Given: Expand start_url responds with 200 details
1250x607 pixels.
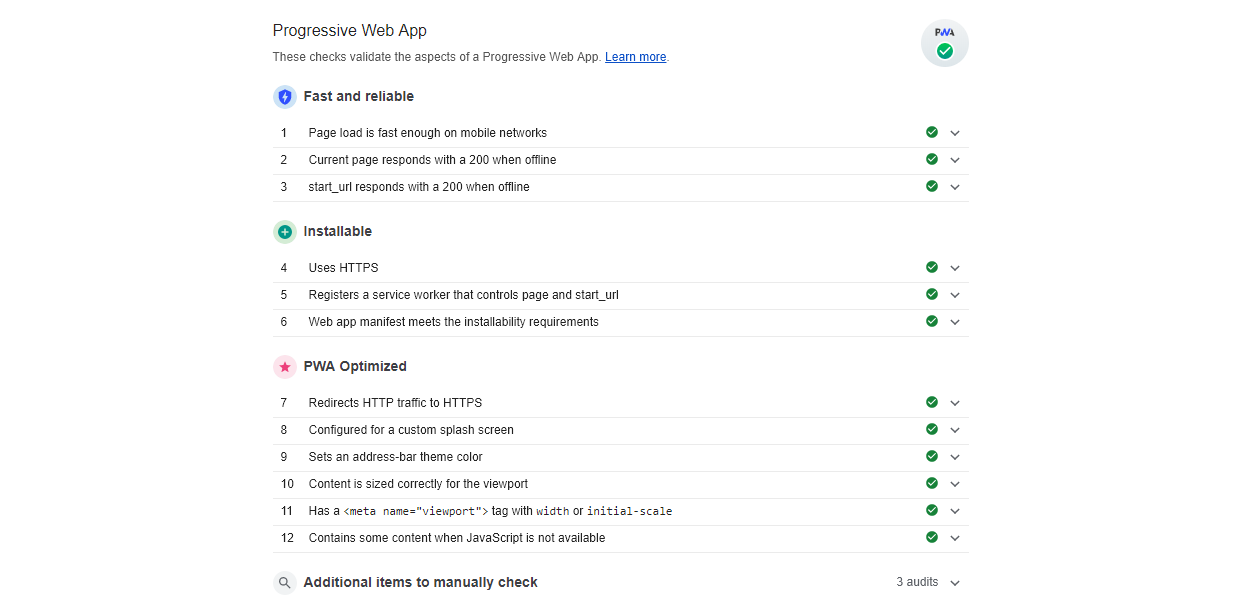Looking at the screenshot, I should (955, 187).
